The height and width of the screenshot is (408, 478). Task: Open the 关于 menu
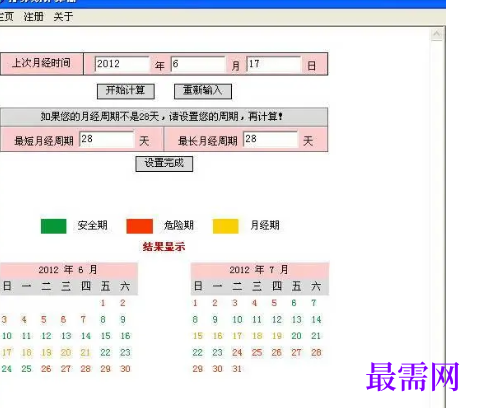pos(63,16)
